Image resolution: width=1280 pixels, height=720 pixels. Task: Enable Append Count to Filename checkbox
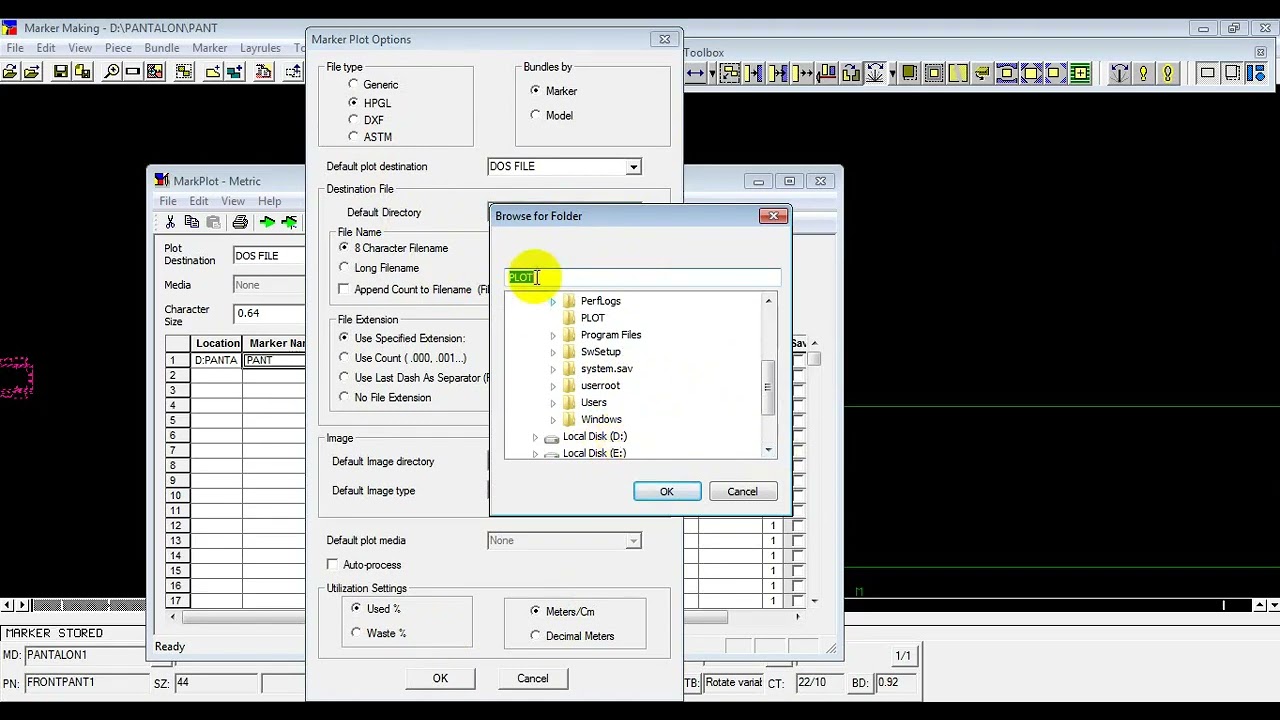tap(344, 289)
